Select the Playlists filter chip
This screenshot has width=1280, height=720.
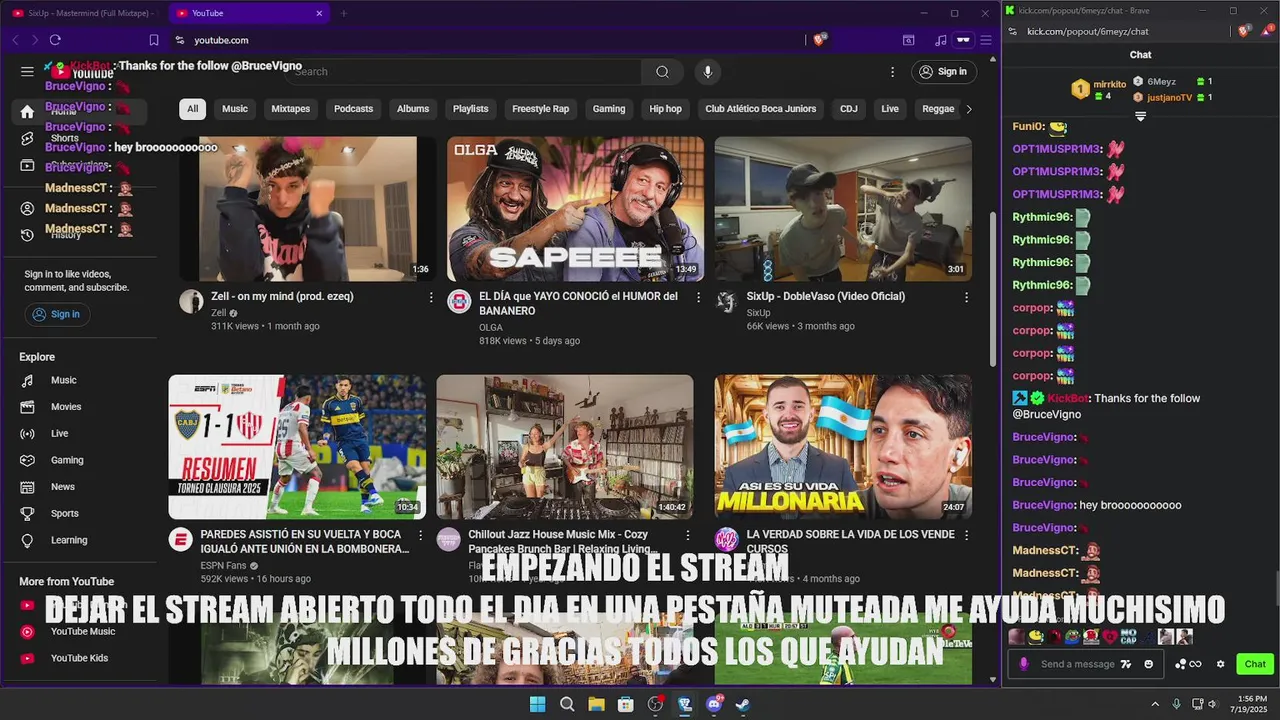pos(470,109)
